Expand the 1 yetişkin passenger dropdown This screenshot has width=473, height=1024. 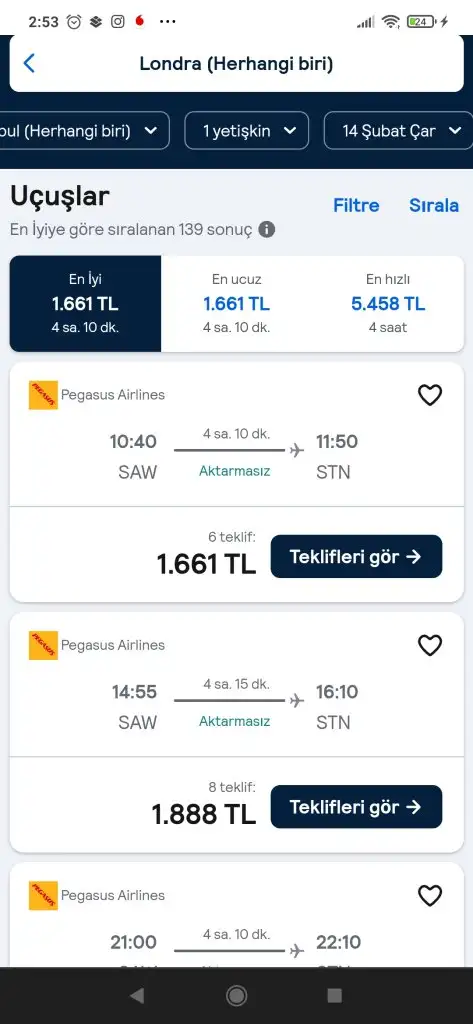(247, 131)
